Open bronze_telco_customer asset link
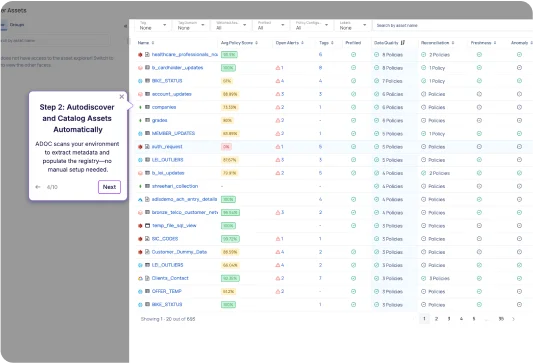533x363 pixels. (x=185, y=212)
